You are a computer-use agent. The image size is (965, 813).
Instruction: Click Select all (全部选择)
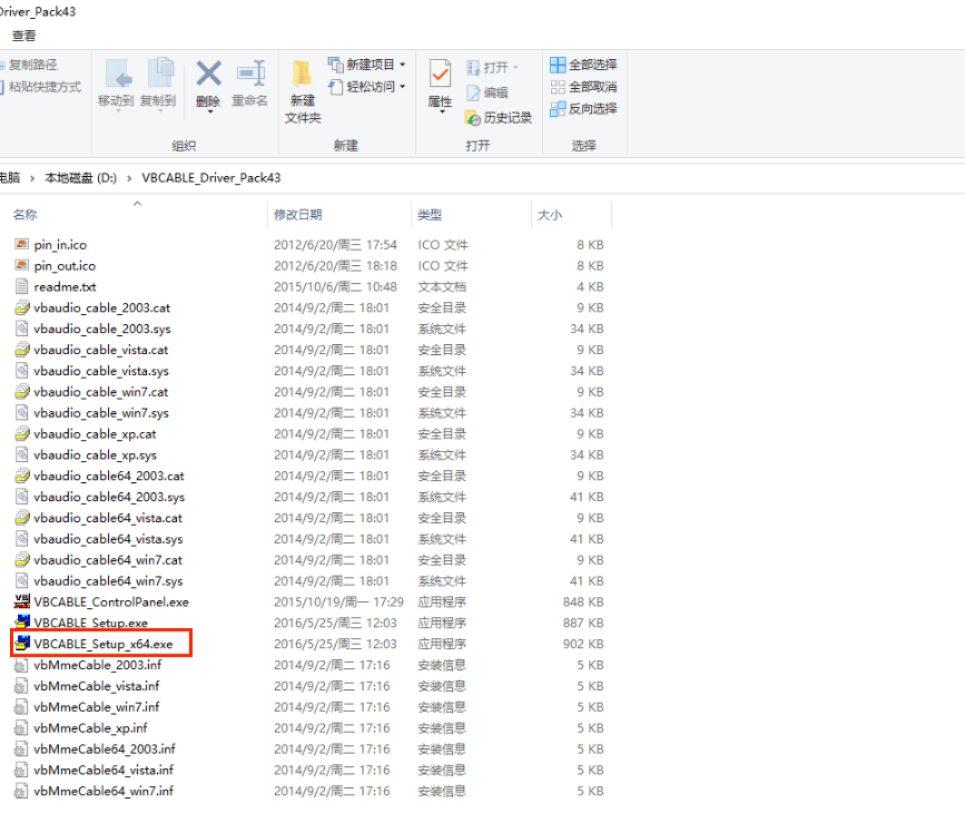pos(583,65)
